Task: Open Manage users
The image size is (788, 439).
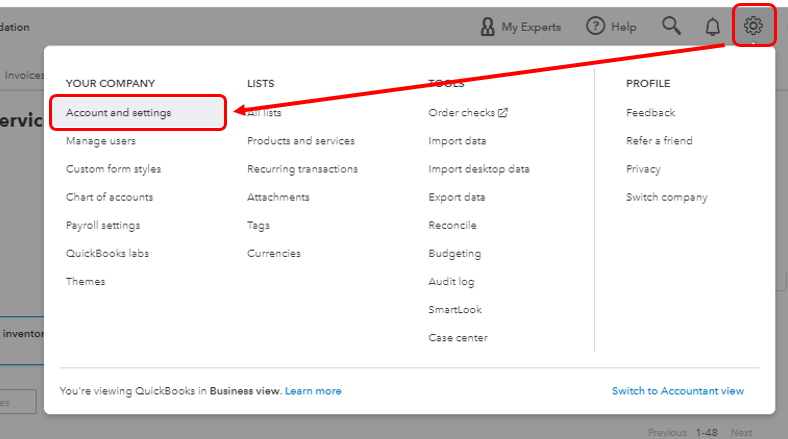Action: tap(101, 141)
